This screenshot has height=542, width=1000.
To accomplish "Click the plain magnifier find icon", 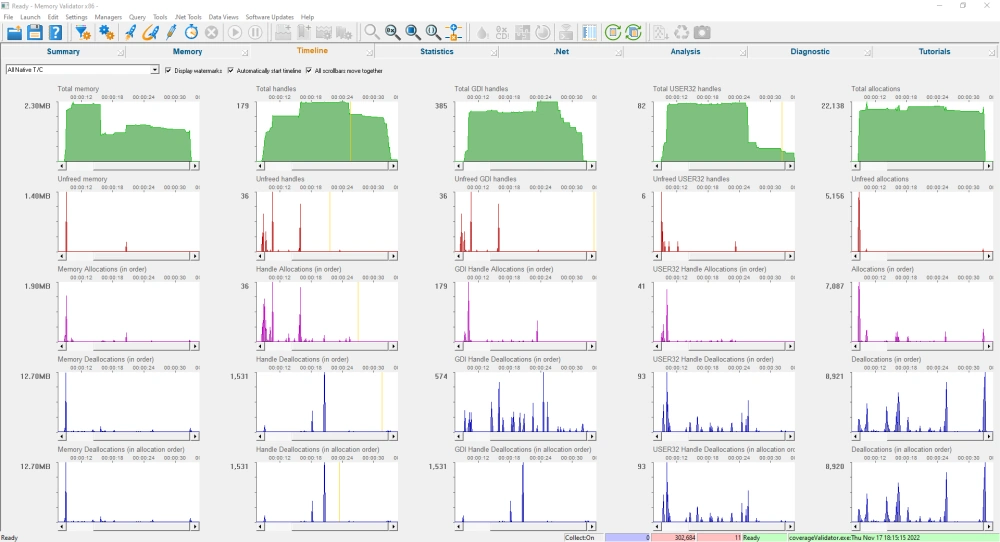I will tap(372, 33).
